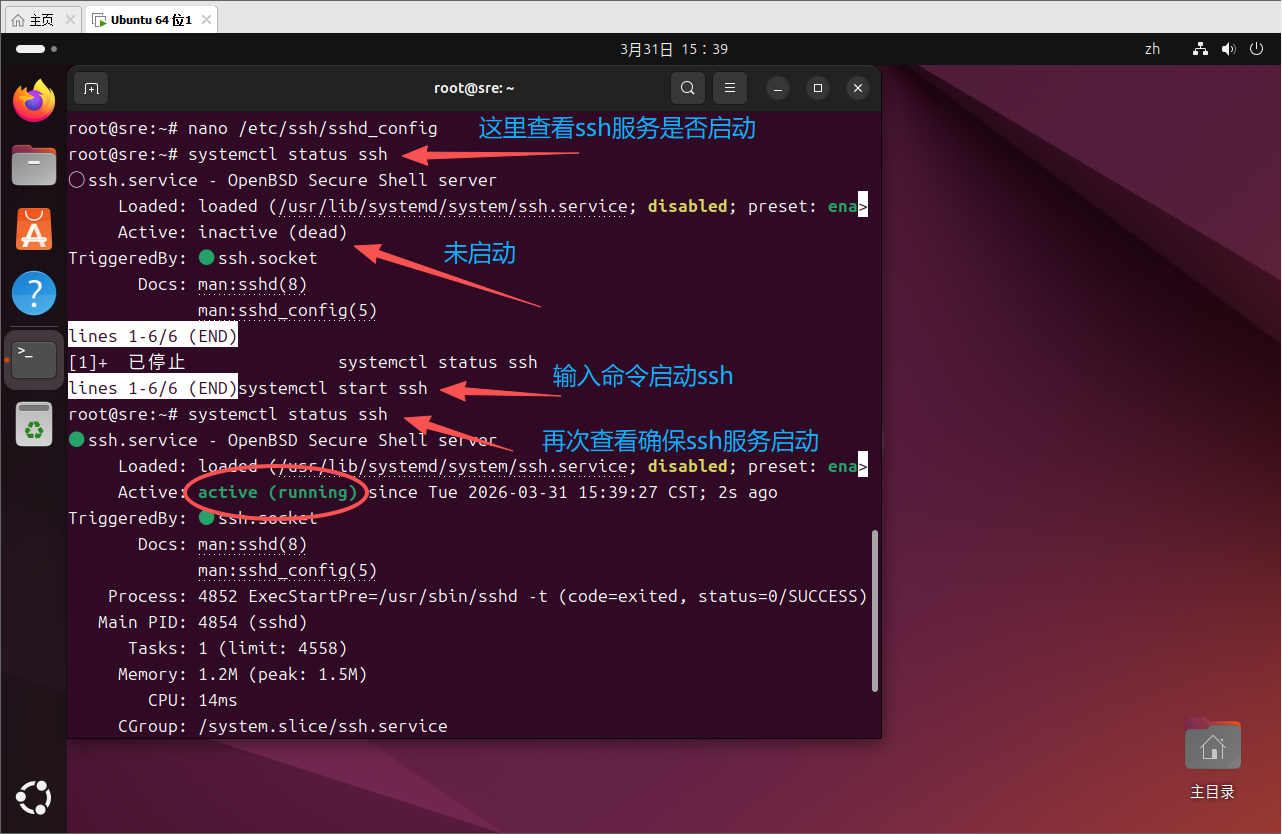Click the '[1]+ 已停止' job line
Viewport: 1282px width, 834px height.
303,362
